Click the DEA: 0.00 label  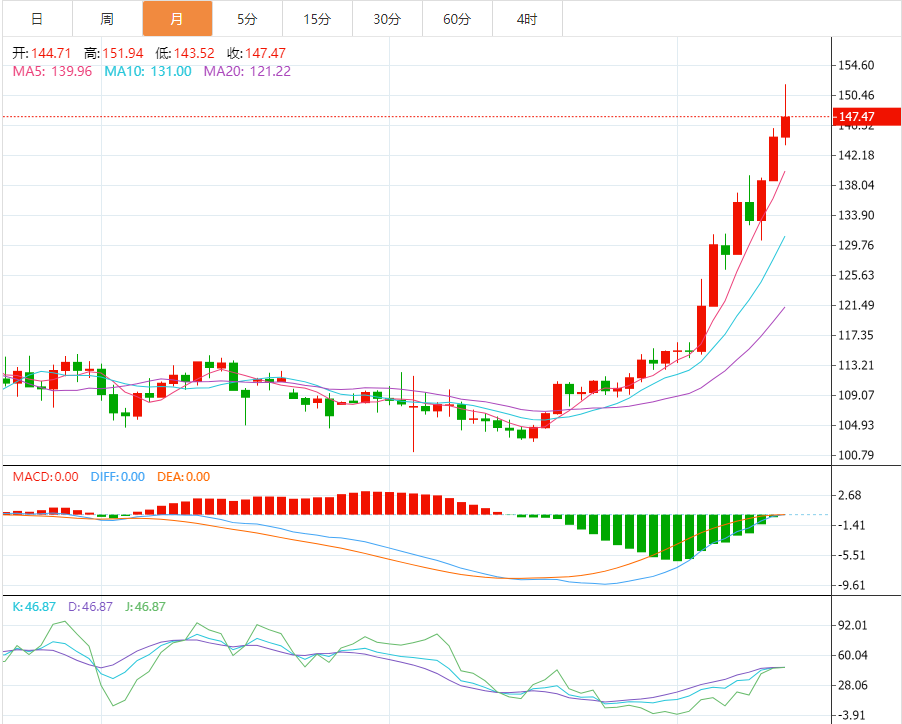pyautogui.click(x=182, y=477)
